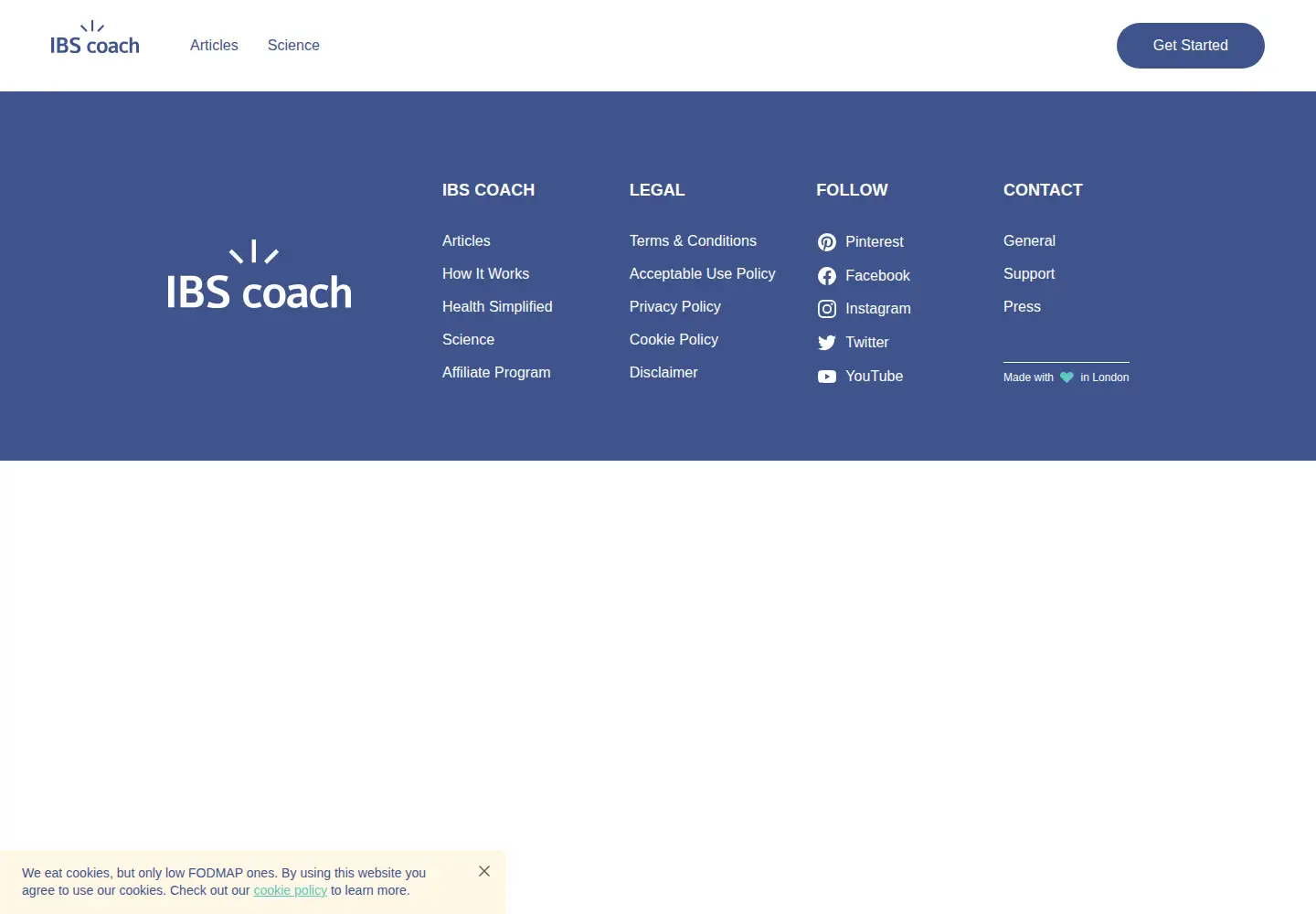Open General contact link
The width and height of the screenshot is (1316, 914).
(x=1029, y=240)
